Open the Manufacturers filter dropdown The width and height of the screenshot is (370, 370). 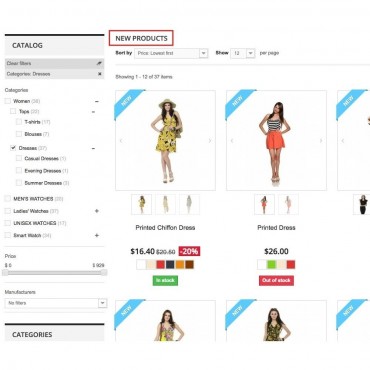56,303
